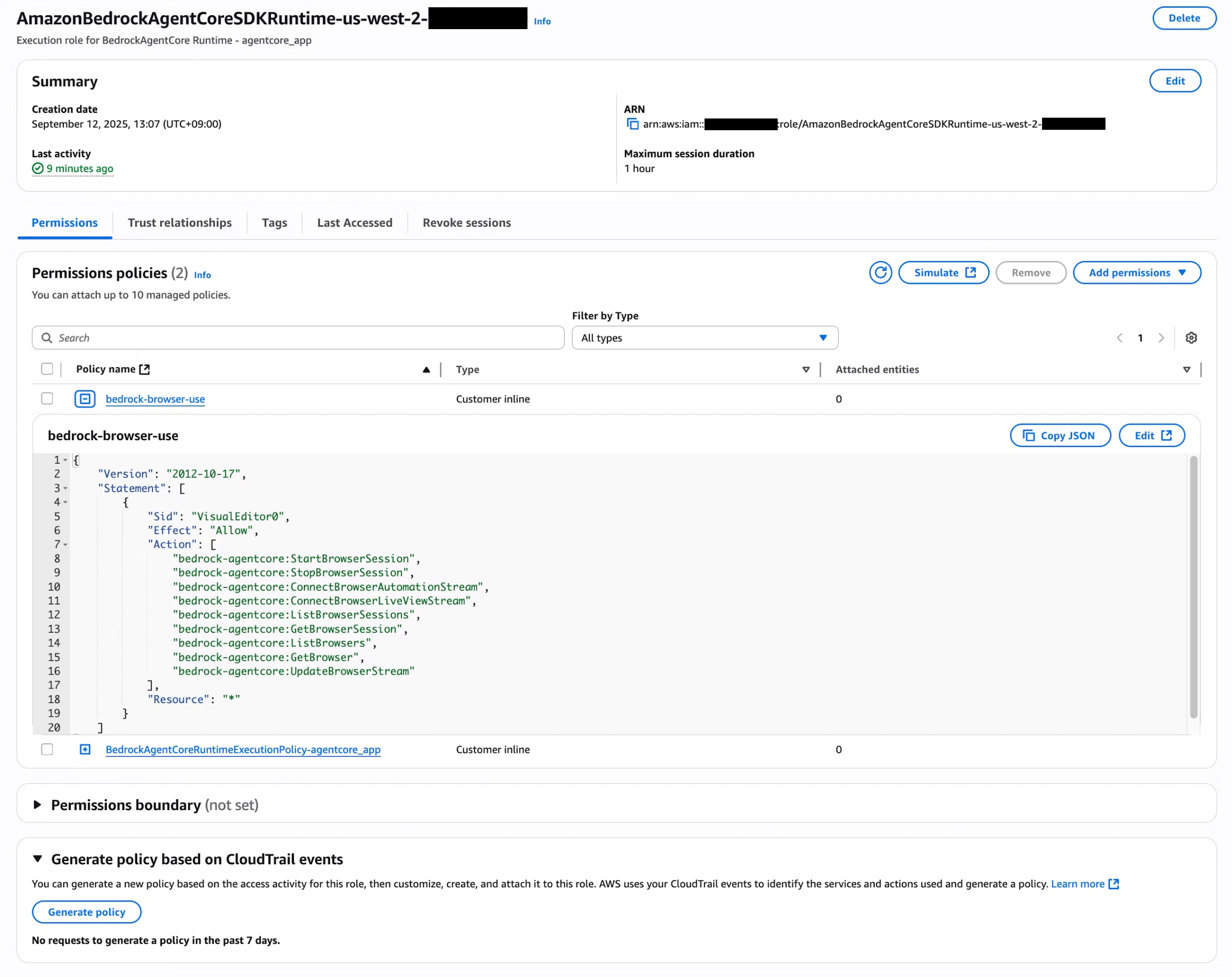Click the Remove button
This screenshot has height=977, width=1232.
[1031, 273]
